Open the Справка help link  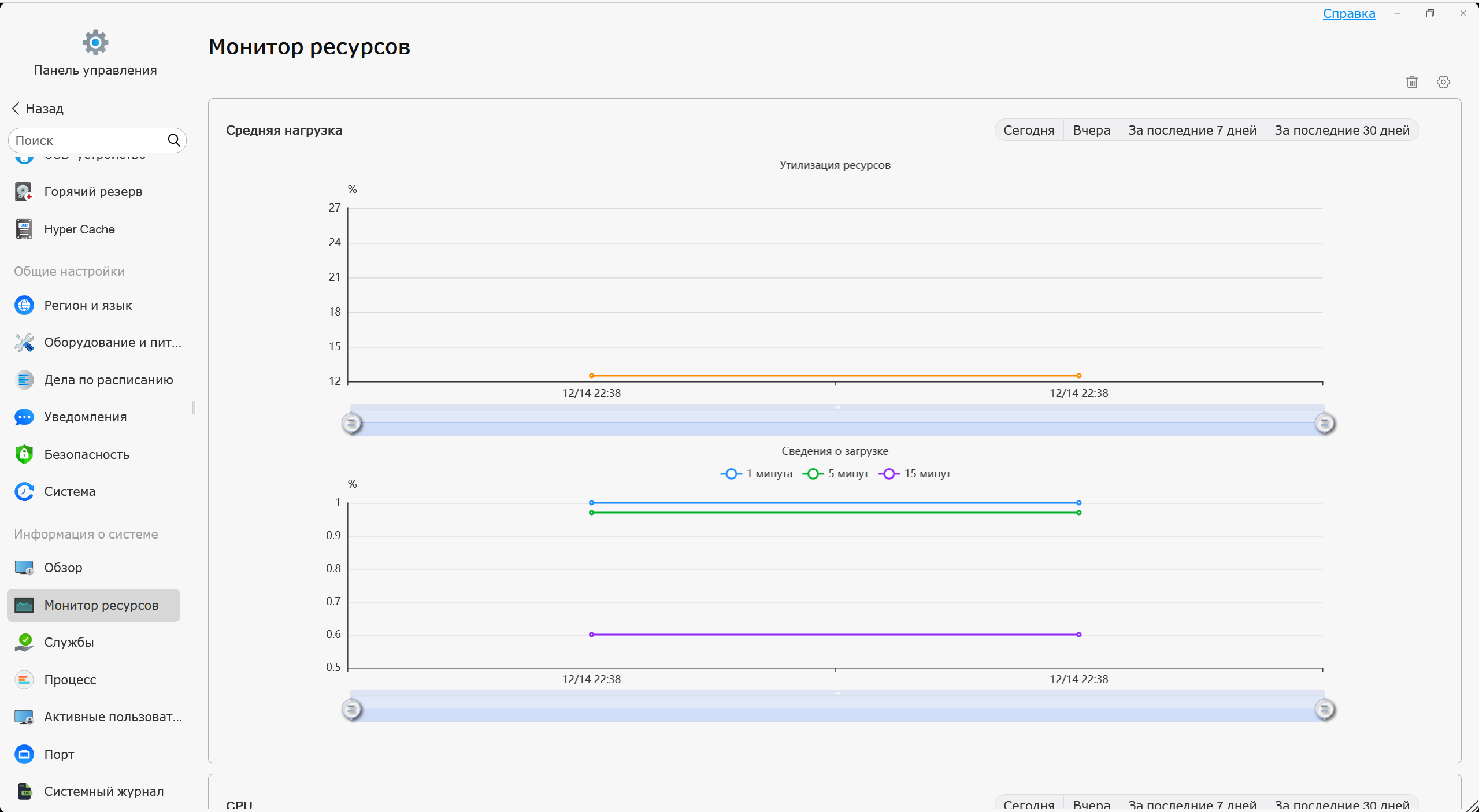coord(1348,14)
